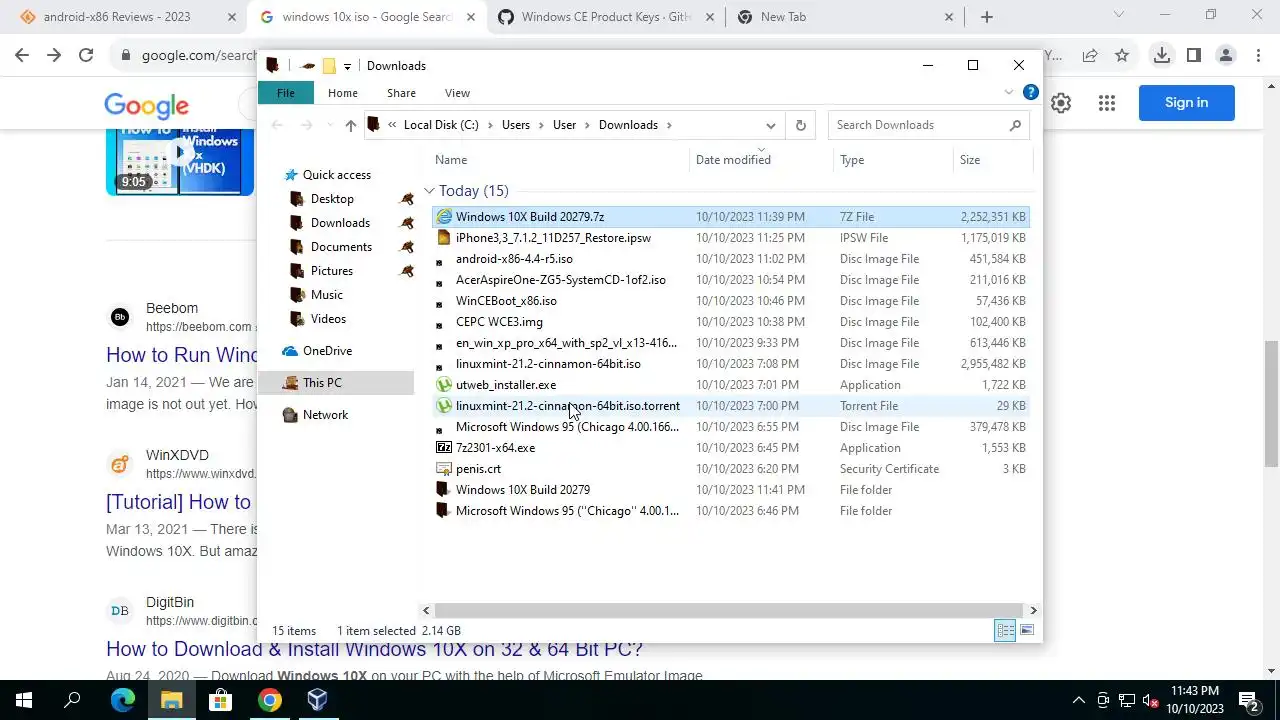
Task: Open Chrome tab search dropdown
Action: click(x=1119, y=15)
